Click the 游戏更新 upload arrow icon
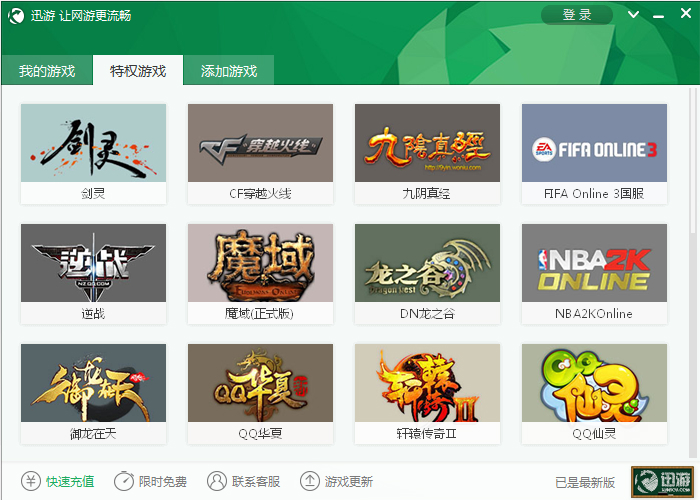This screenshot has height=500, width=700. click(310, 481)
